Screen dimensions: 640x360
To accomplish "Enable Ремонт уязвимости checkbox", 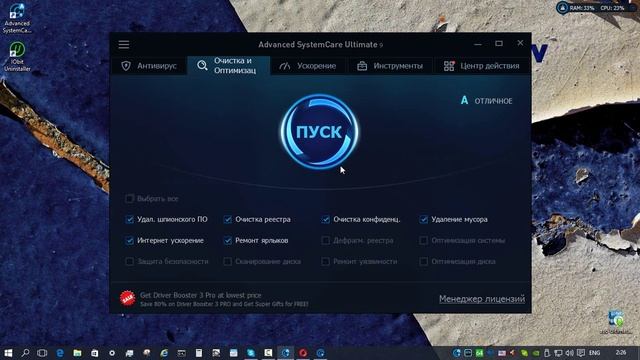I will pyautogui.click(x=325, y=261).
